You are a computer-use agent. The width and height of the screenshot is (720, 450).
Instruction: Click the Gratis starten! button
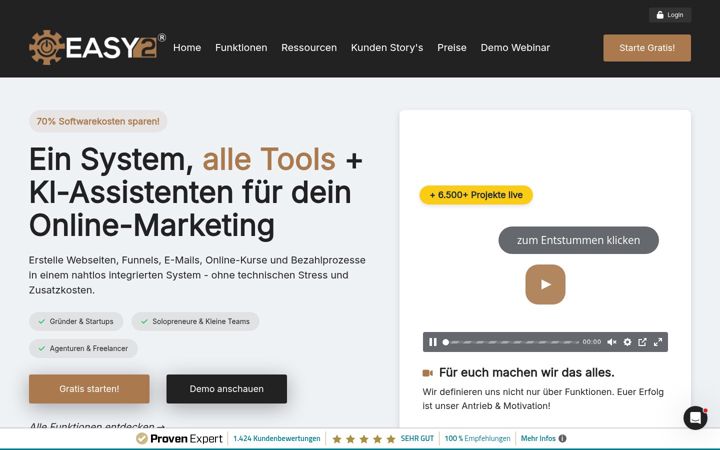point(89,389)
